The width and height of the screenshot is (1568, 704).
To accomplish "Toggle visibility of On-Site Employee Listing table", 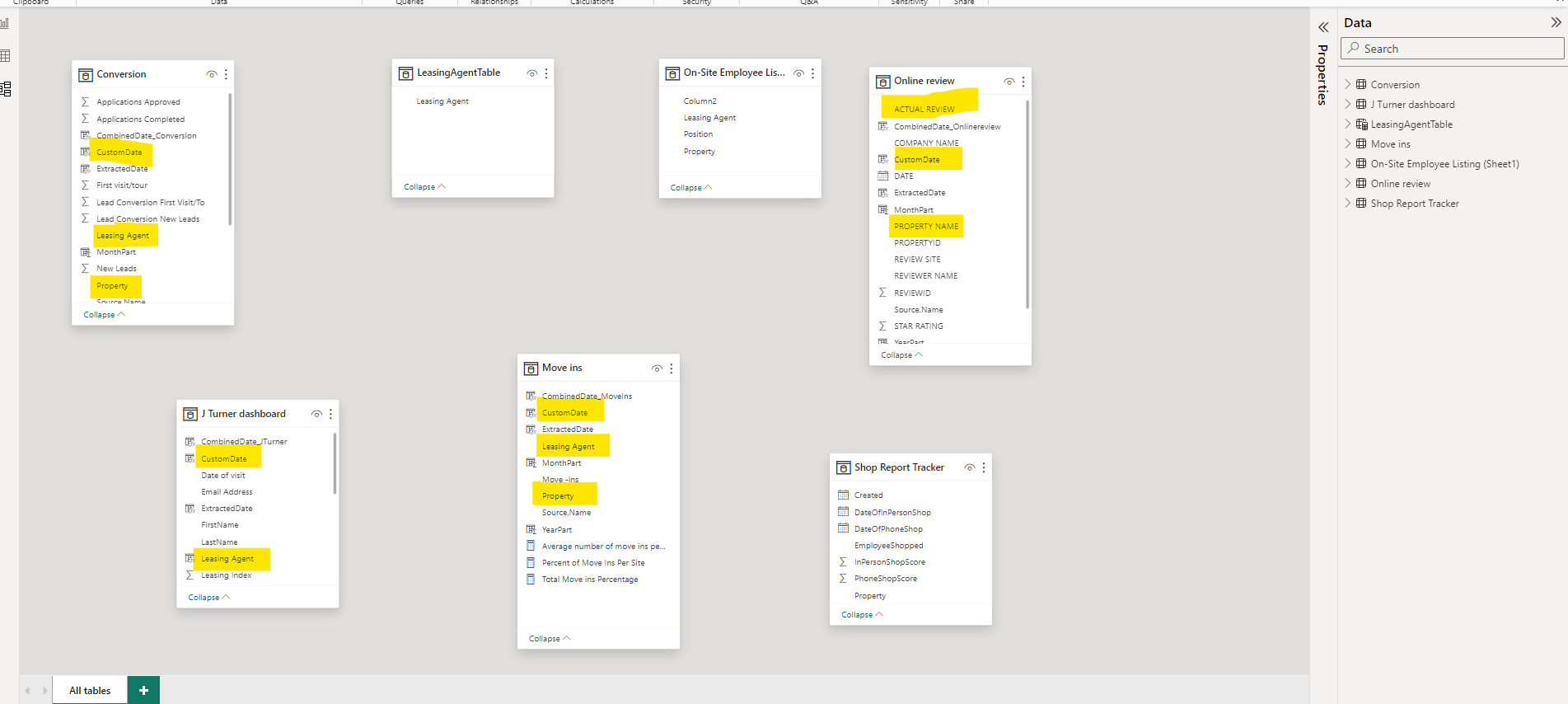I will tap(799, 73).
